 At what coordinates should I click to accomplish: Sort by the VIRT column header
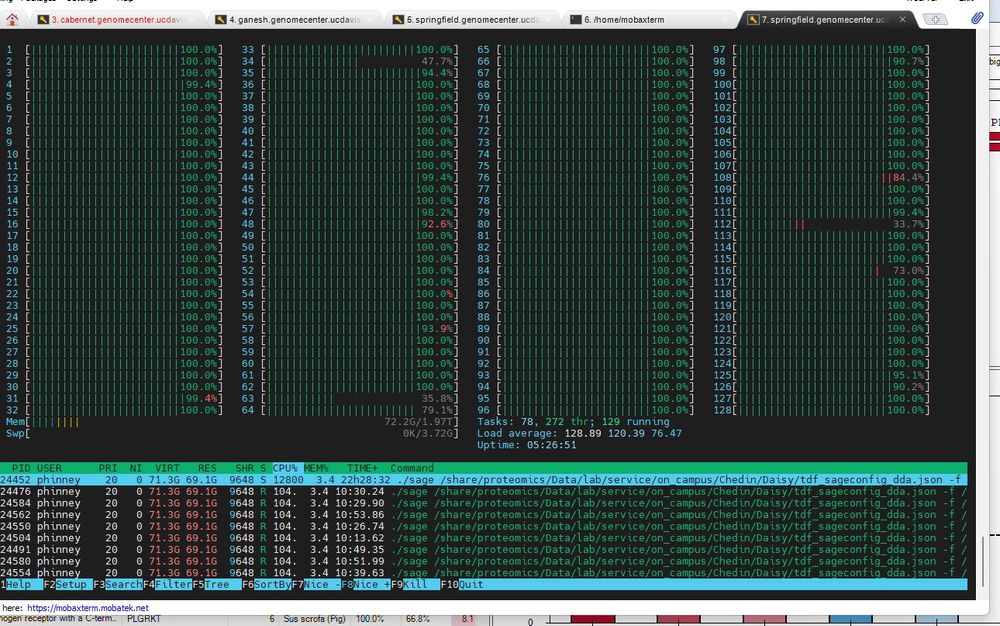click(167, 468)
